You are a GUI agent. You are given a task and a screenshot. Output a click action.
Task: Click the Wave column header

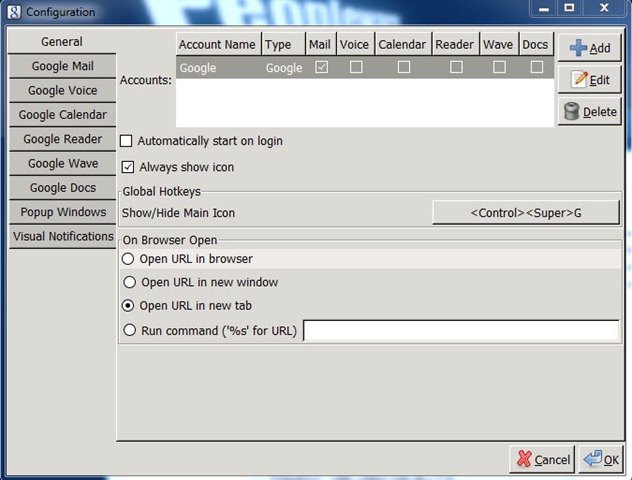[x=499, y=44]
